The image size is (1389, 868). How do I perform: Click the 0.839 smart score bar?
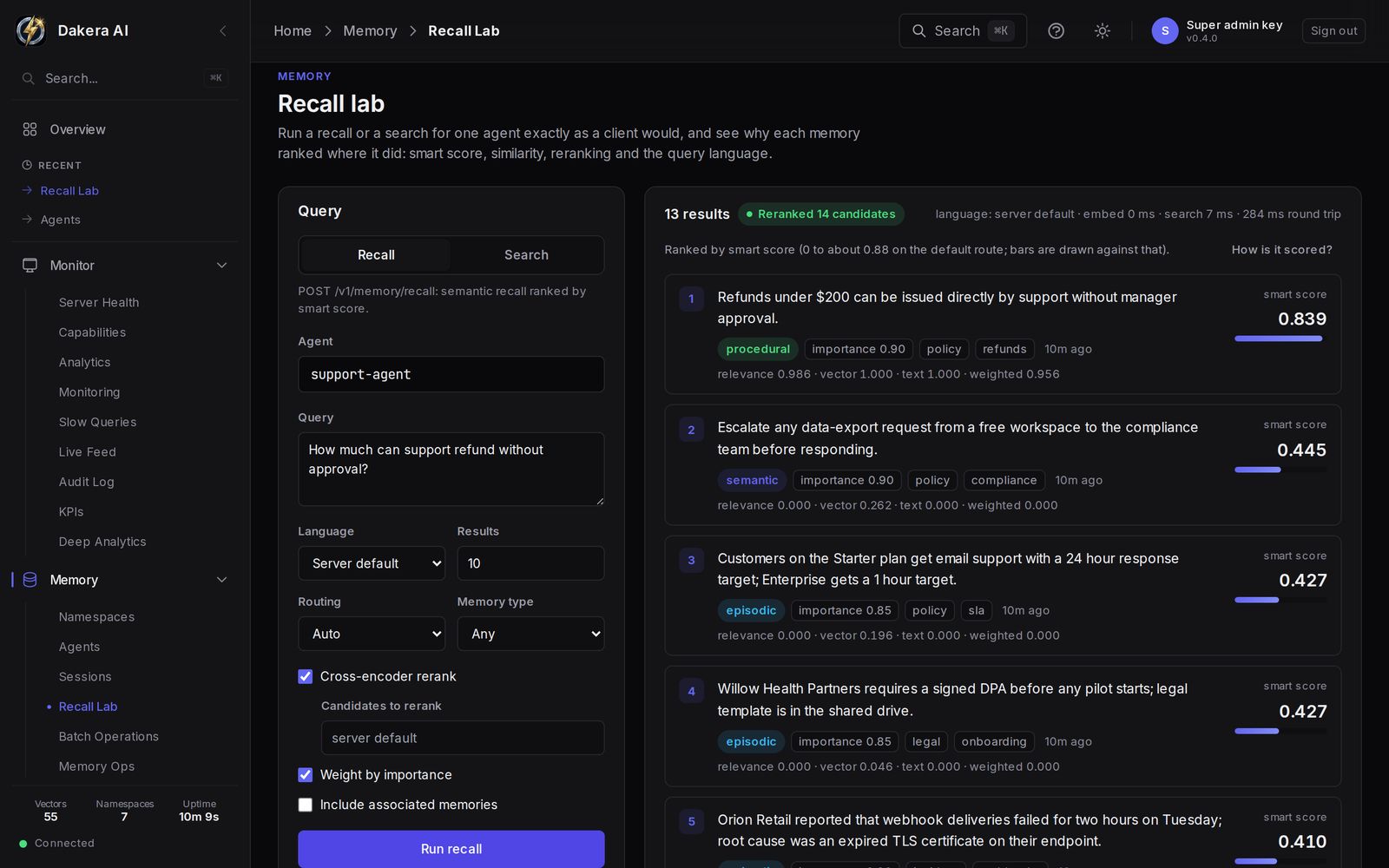click(1280, 339)
